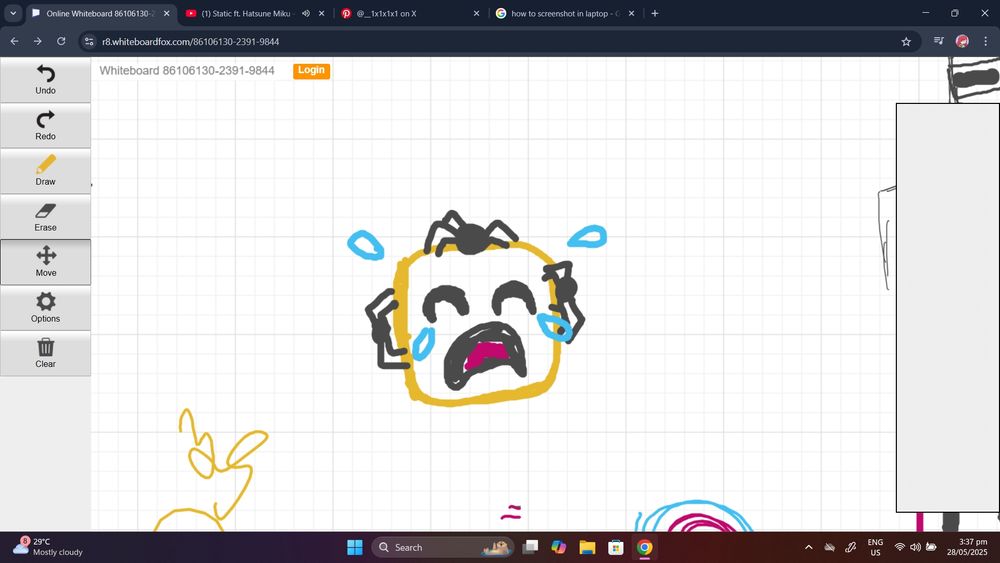Close the @_1x1x1x1 on X tab

pos(476,13)
